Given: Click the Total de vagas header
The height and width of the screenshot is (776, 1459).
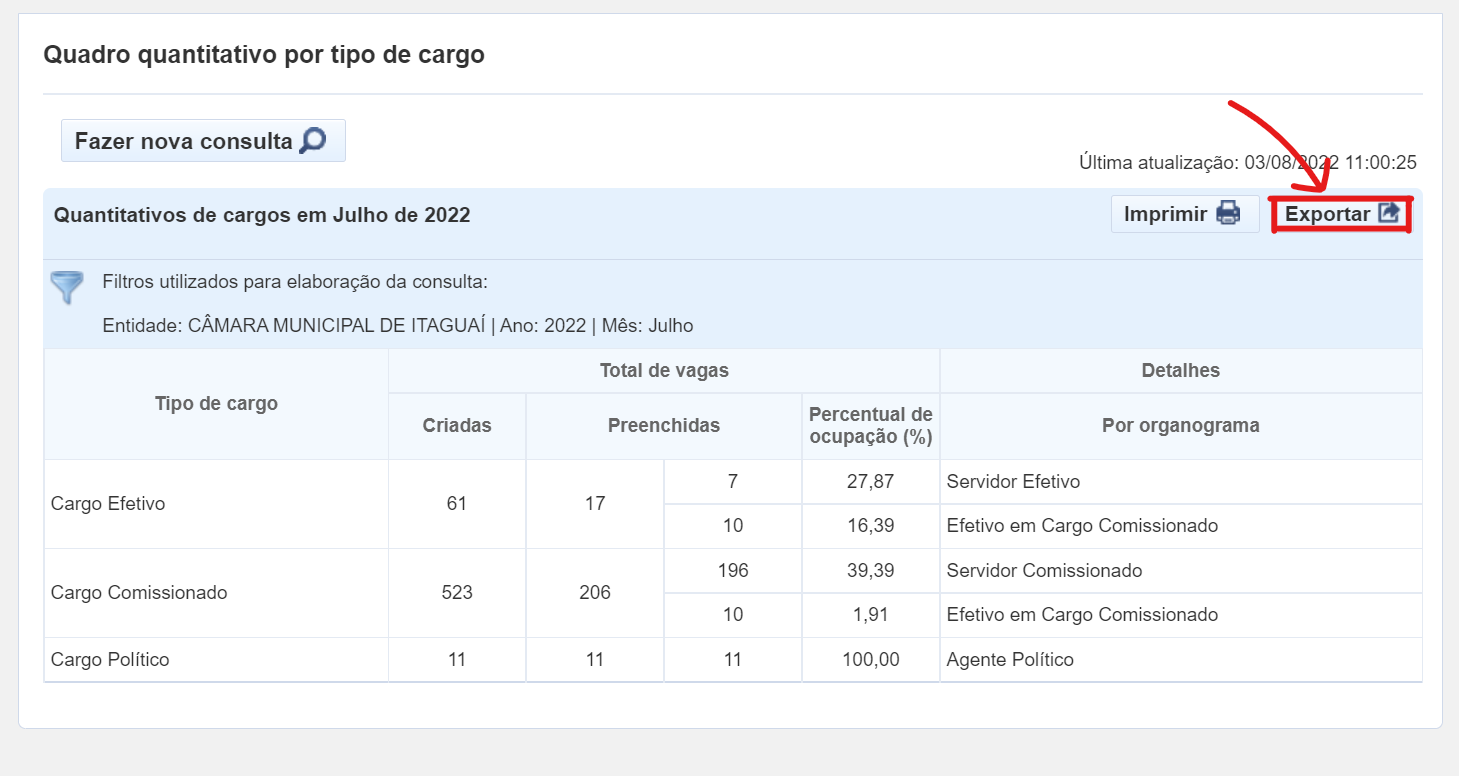Looking at the screenshot, I should (x=664, y=371).
